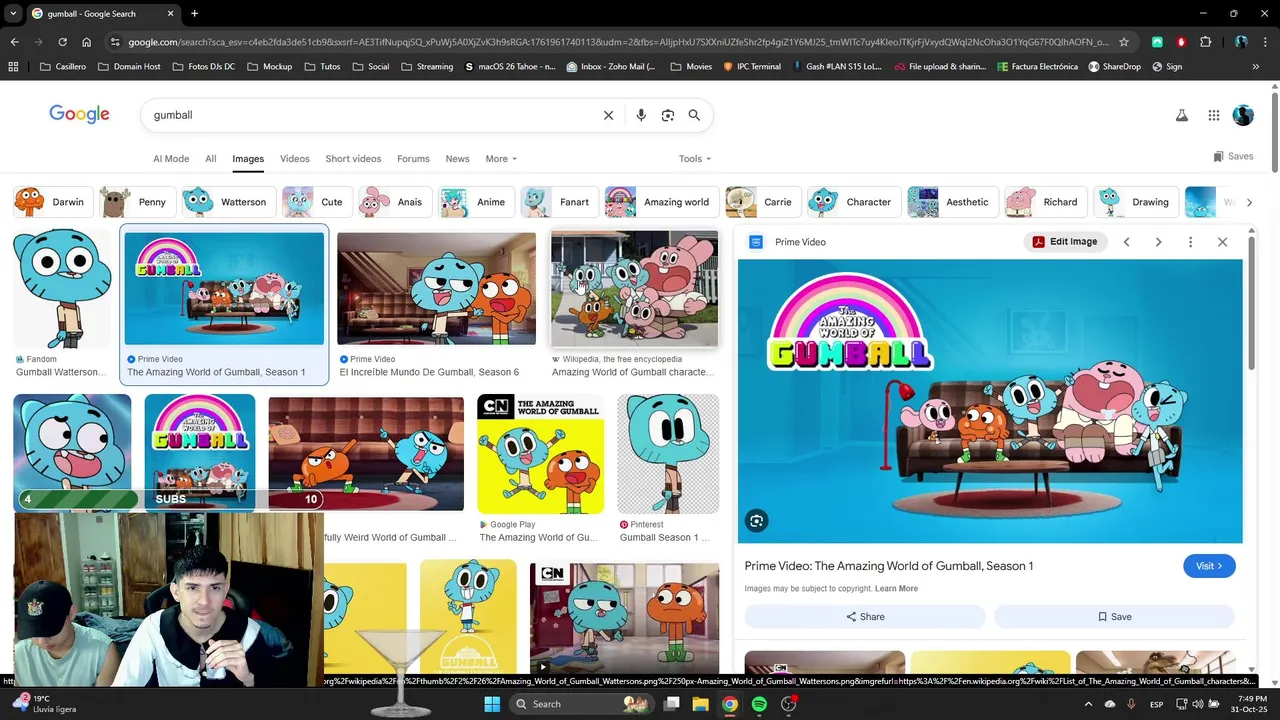
Task: Open the Google apps grid
Action: [1214, 115]
